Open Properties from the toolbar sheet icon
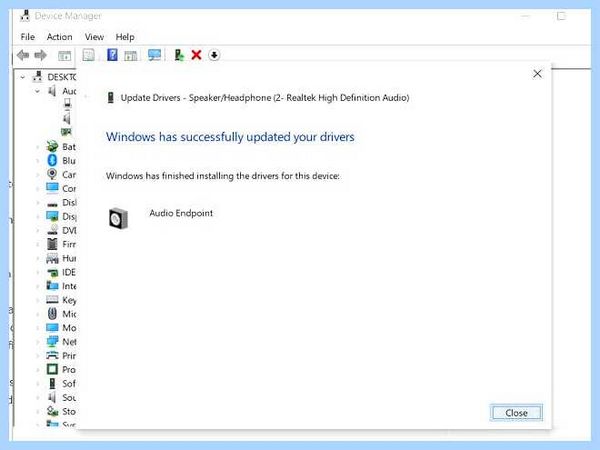 88,55
